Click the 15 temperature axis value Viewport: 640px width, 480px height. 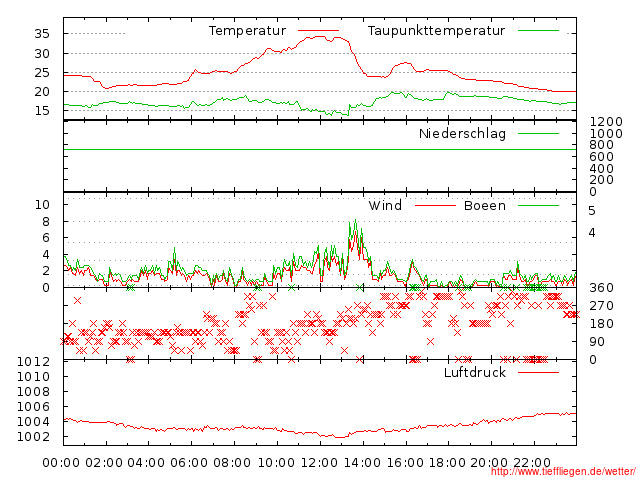pos(42,111)
